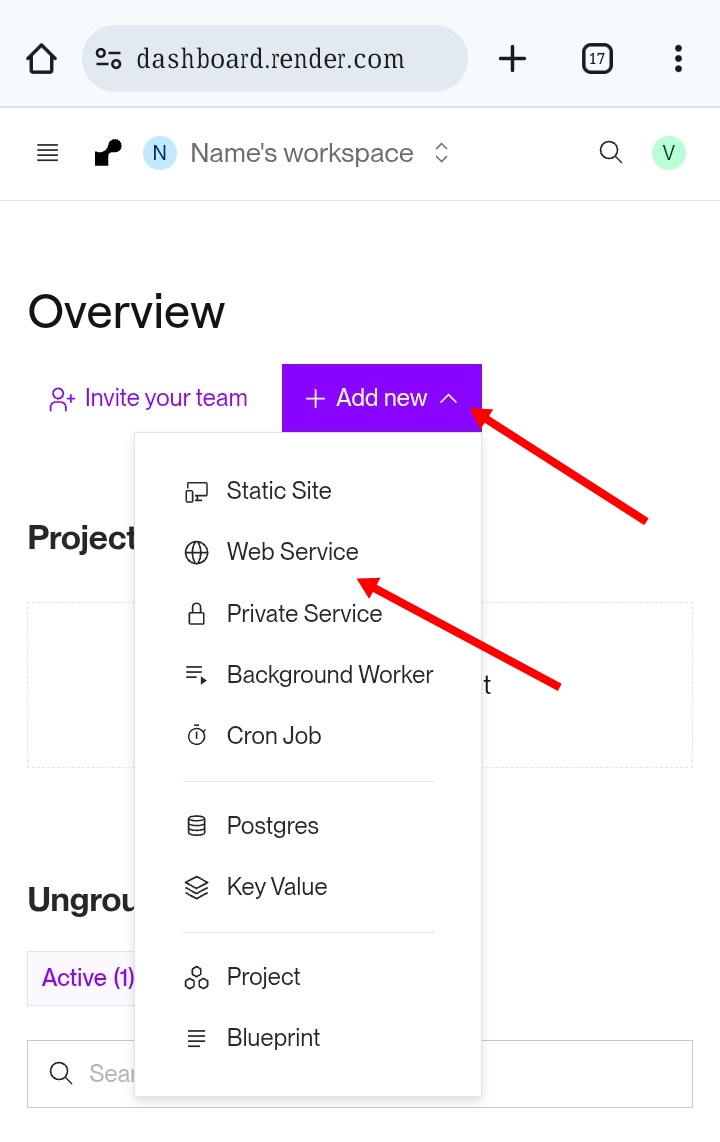720x1142 pixels.
Task: Open the hamburger sidebar menu
Action: [47, 153]
